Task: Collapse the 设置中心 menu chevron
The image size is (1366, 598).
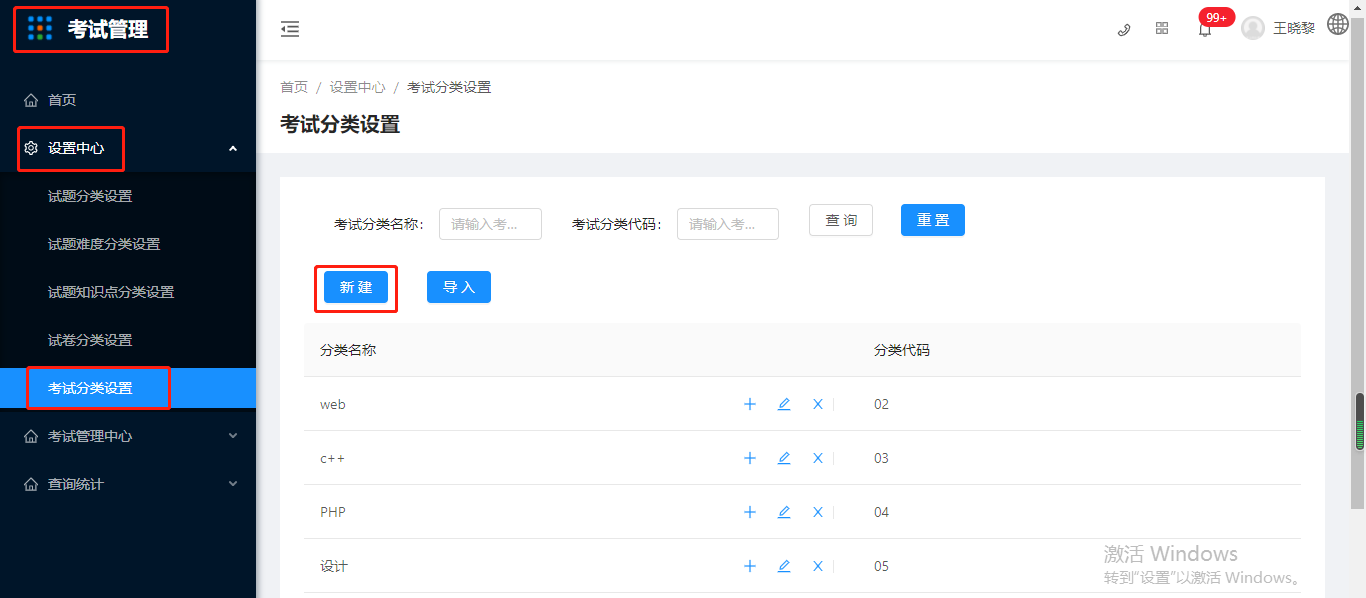Action: (x=233, y=148)
